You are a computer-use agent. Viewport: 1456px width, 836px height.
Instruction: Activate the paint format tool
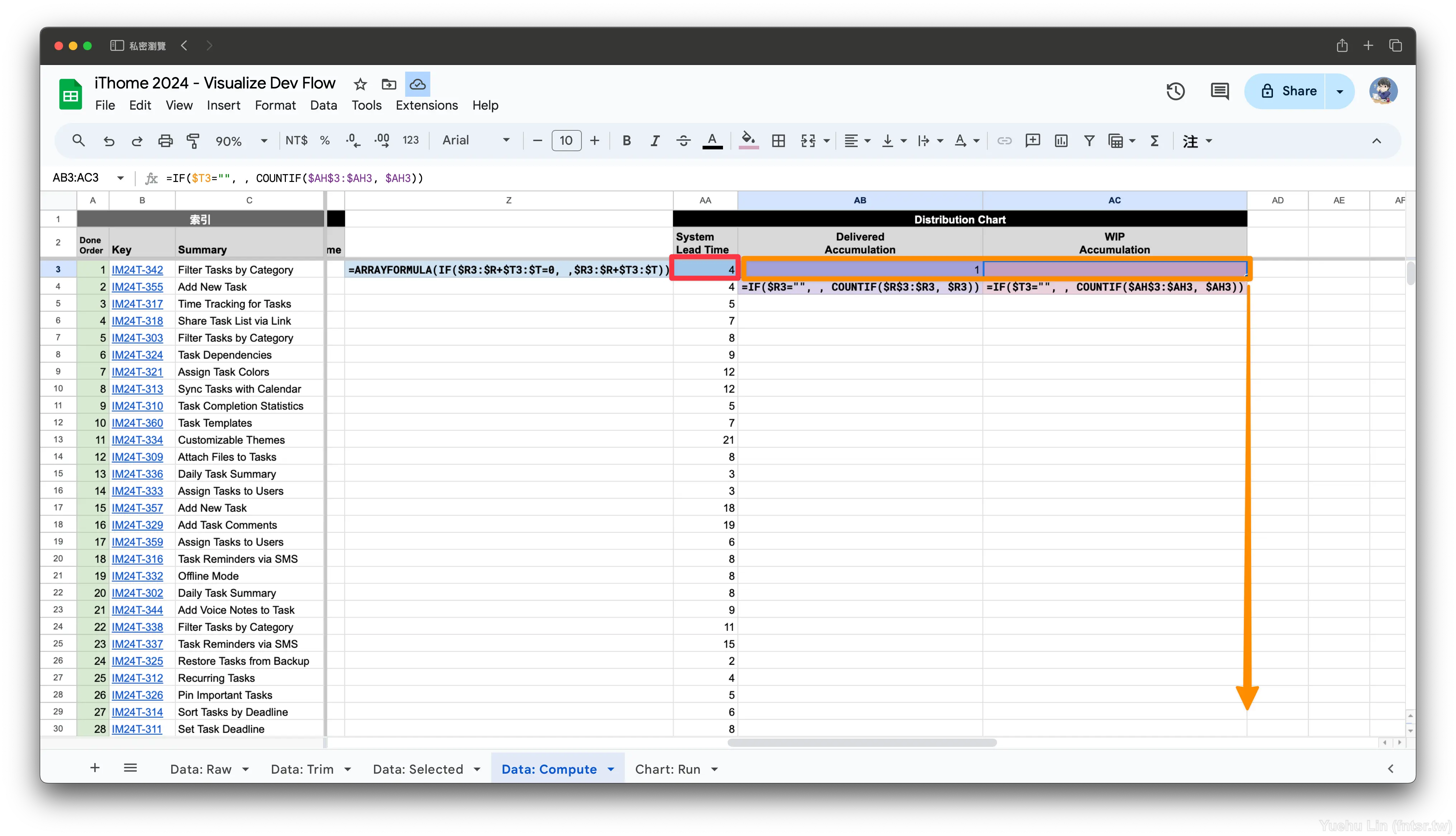(x=193, y=141)
